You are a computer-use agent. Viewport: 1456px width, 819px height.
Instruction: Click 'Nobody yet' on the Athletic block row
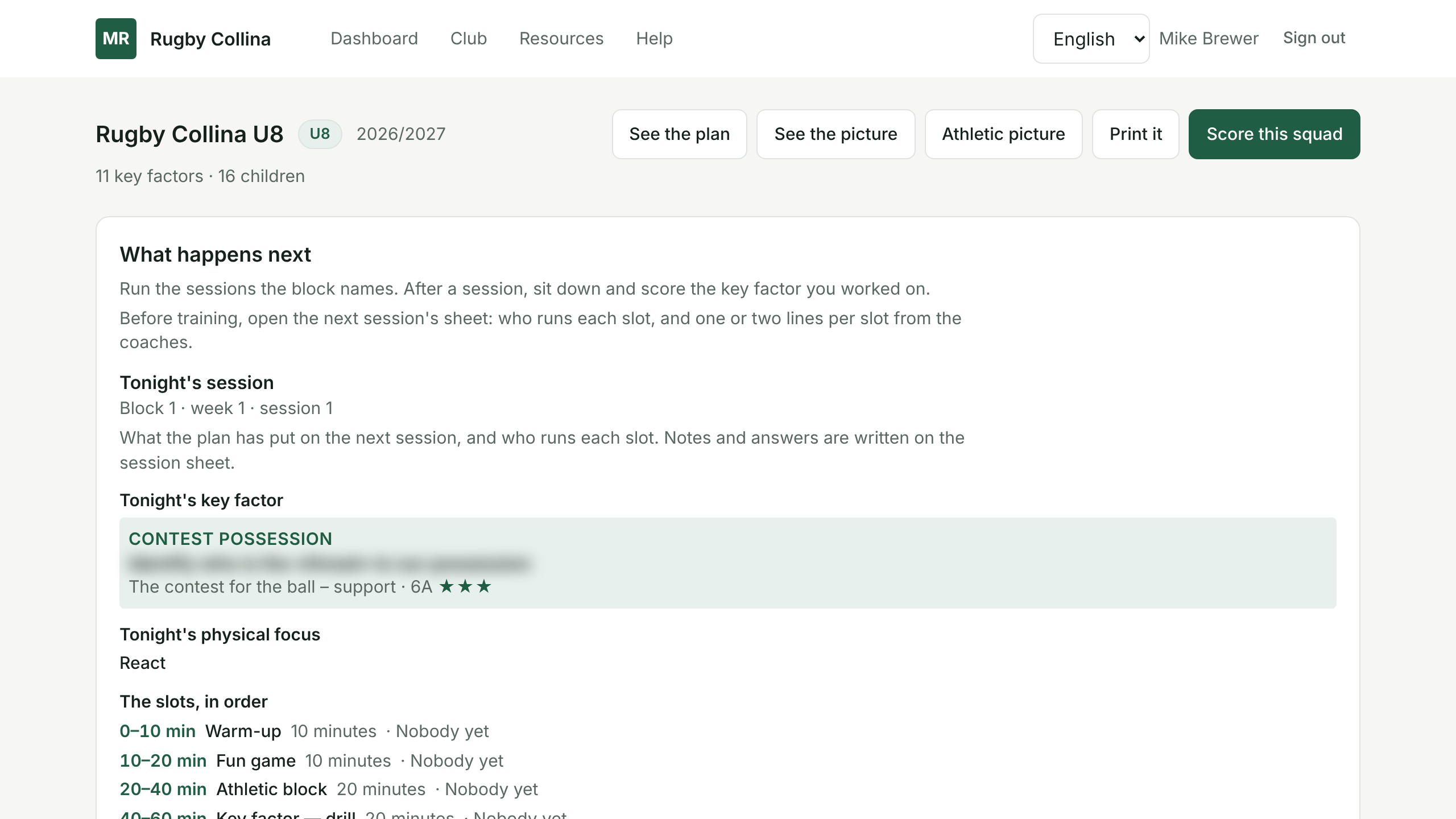(491, 789)
